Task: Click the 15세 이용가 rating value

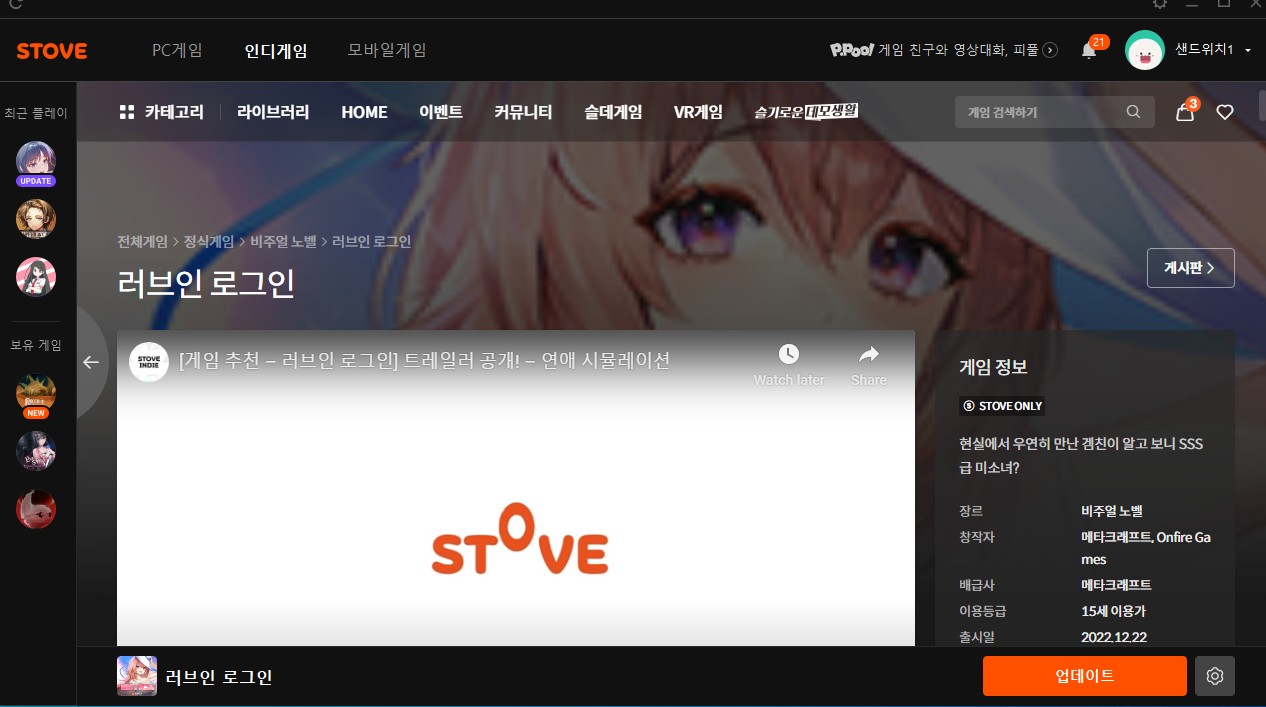Action: (1113, 611)
